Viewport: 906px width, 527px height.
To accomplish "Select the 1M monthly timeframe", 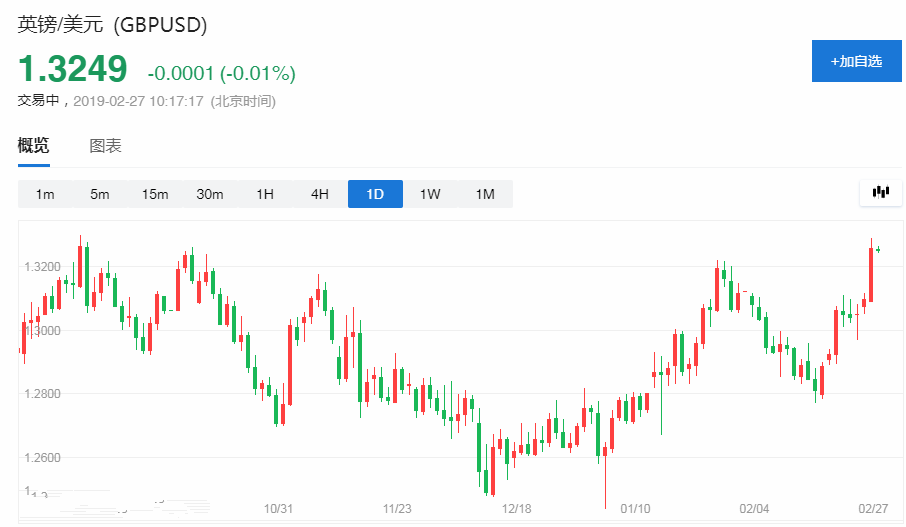I will pyautogui.click(x=485, y=194).
